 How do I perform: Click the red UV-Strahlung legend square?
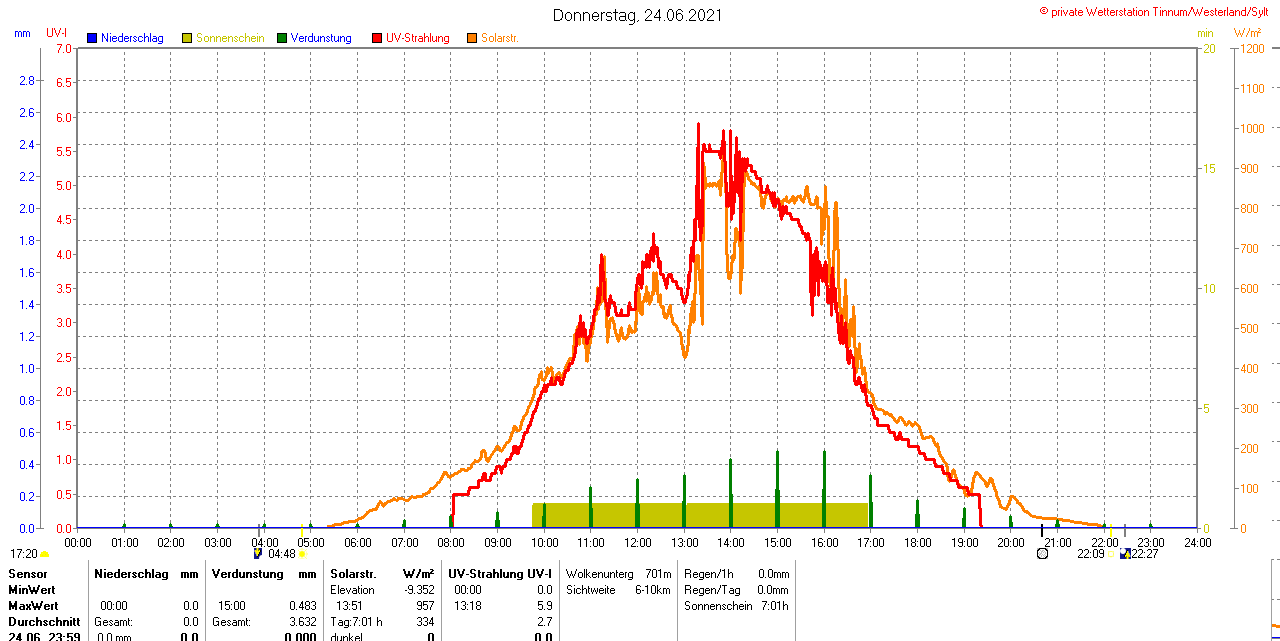[377, 38]
